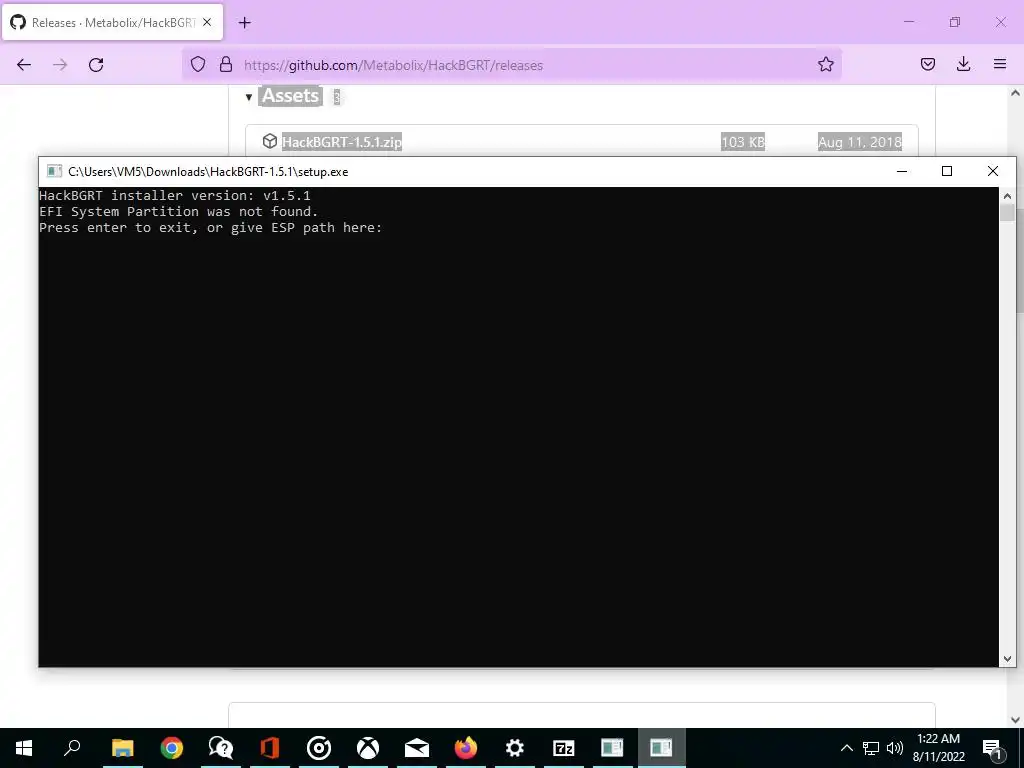Switch to the active setup.exe taskbar icon
1024x768 pixels.
point(661,748)
